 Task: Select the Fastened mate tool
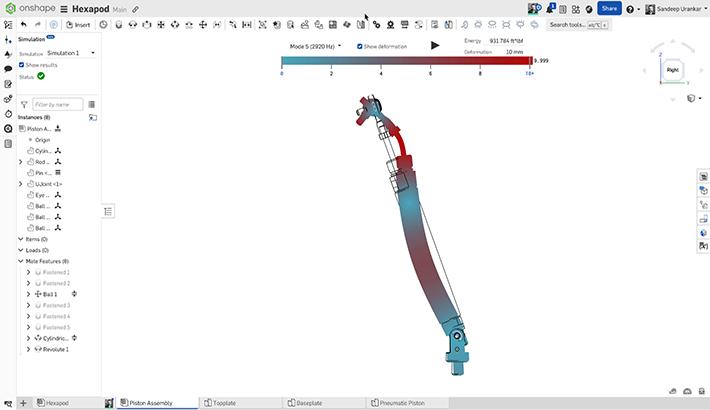[119, 25]
